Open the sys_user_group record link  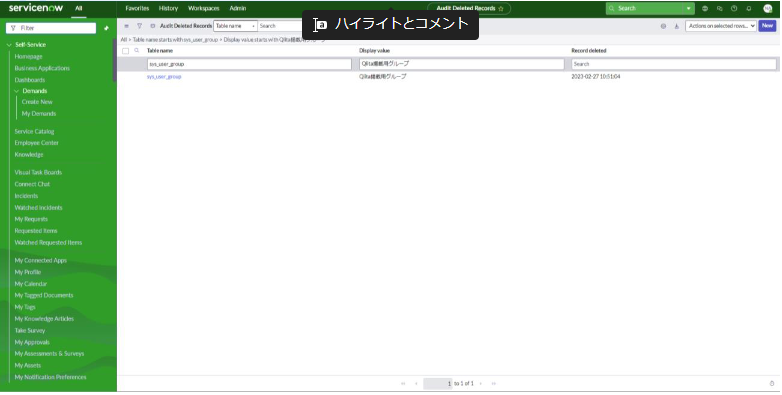164,77
